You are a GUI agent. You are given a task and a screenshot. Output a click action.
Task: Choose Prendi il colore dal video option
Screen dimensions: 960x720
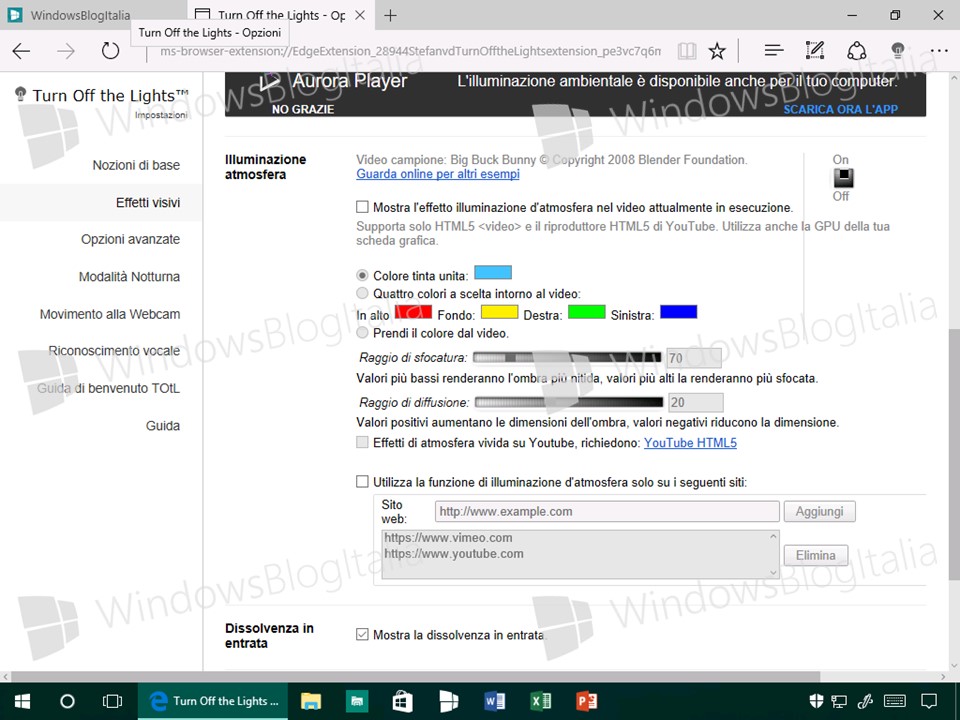362,332
